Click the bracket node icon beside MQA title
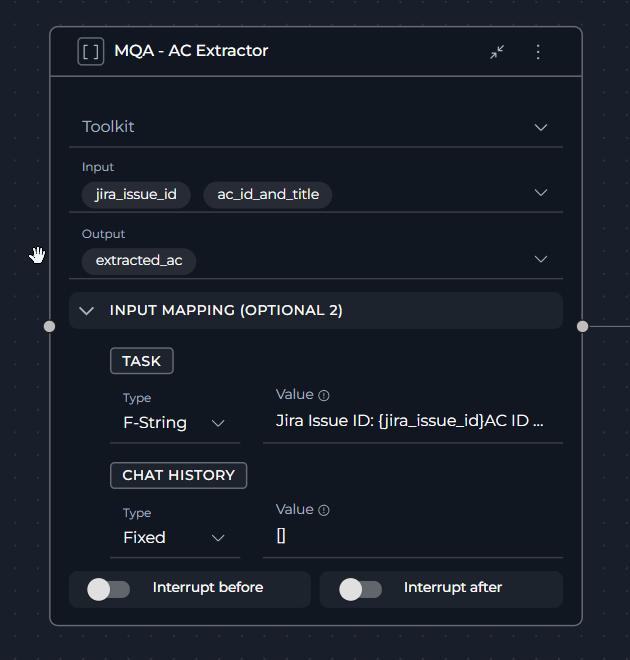The image size is (630, 660). tap(91, 52)
